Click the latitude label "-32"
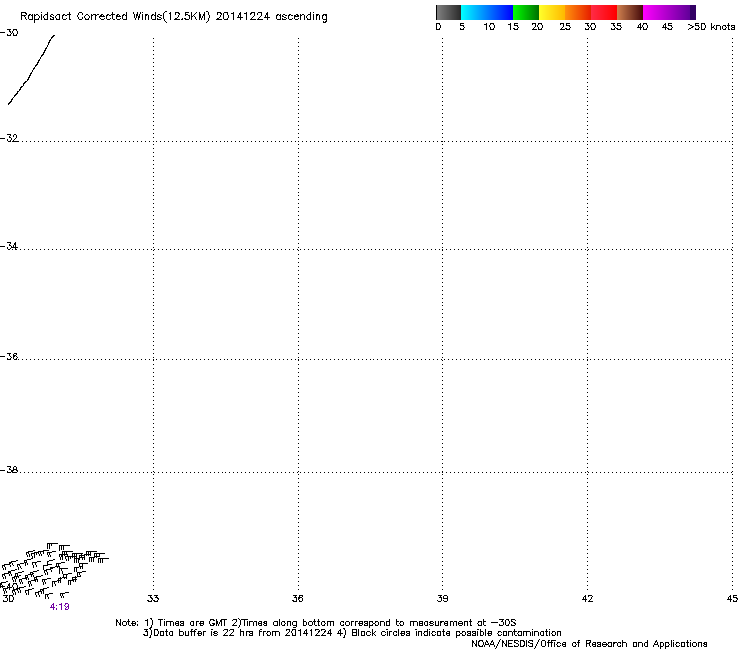Image resolution: width=740 pixels, height=650 pixels. (9, 138)
